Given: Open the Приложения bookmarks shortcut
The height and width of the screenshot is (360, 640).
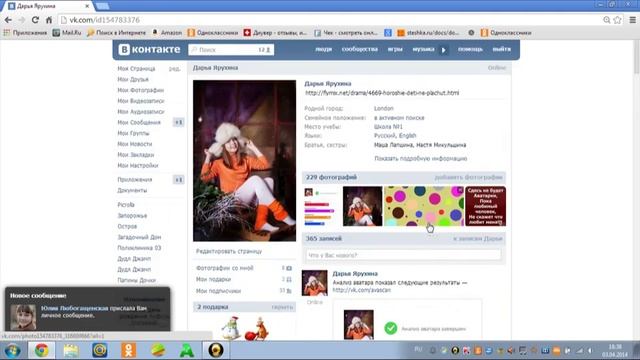Looking at the screenshot, I should tap(25, 33).
